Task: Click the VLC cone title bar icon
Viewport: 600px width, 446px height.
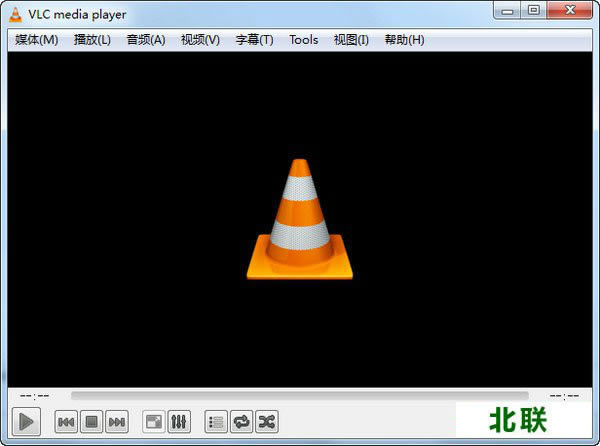Action: point(14,14)
